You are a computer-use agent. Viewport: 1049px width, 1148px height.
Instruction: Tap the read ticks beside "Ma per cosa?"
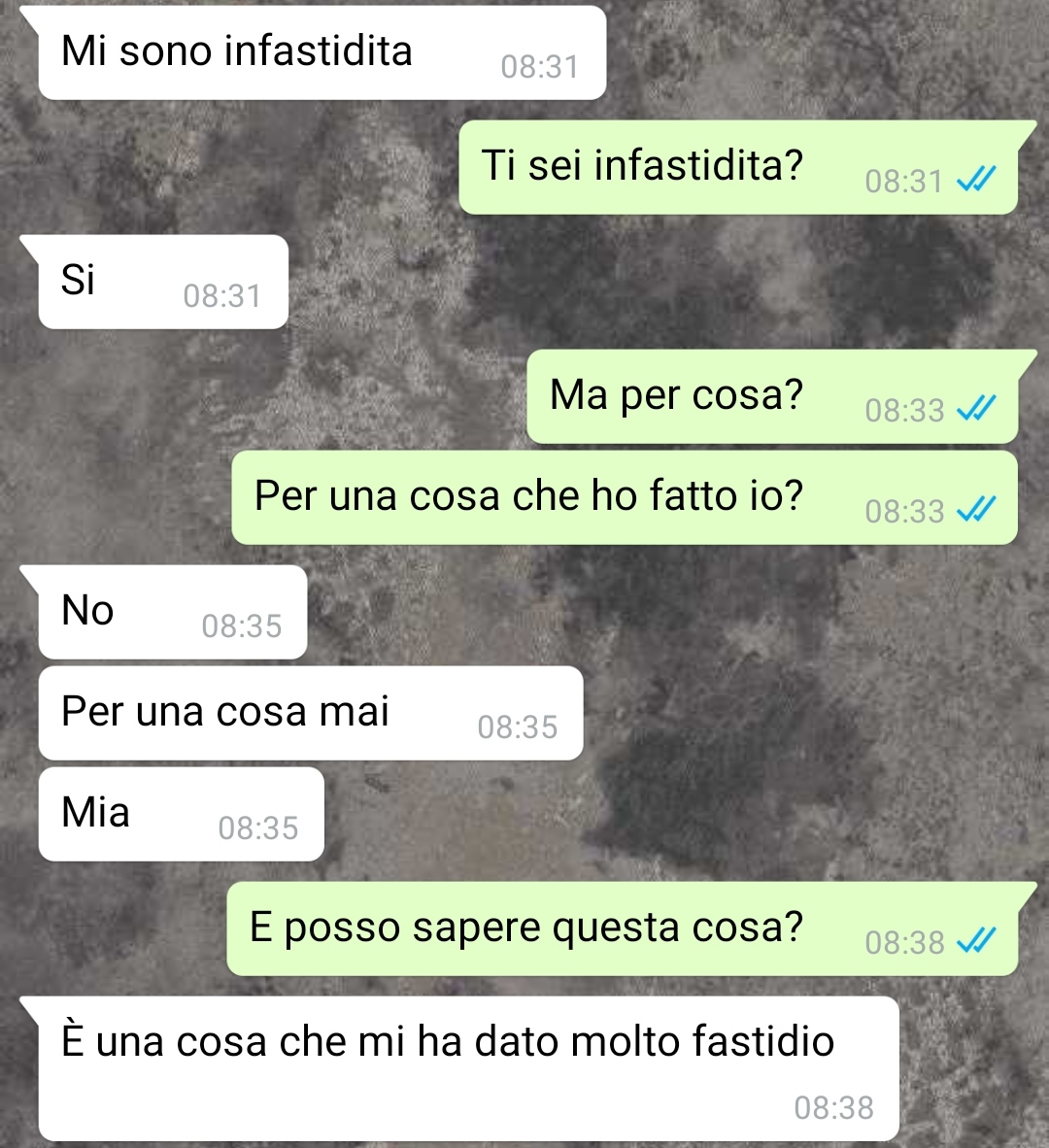(x=976, y=408)
